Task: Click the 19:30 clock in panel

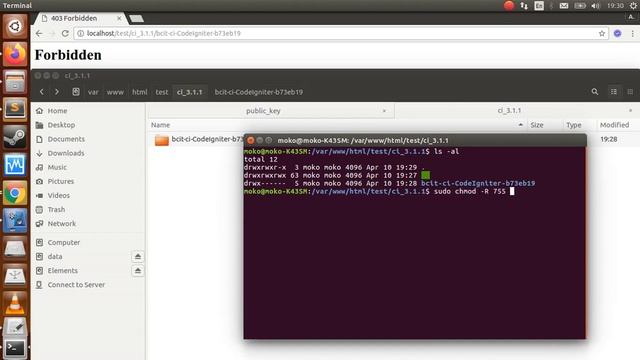Action: tap(615, 6)
